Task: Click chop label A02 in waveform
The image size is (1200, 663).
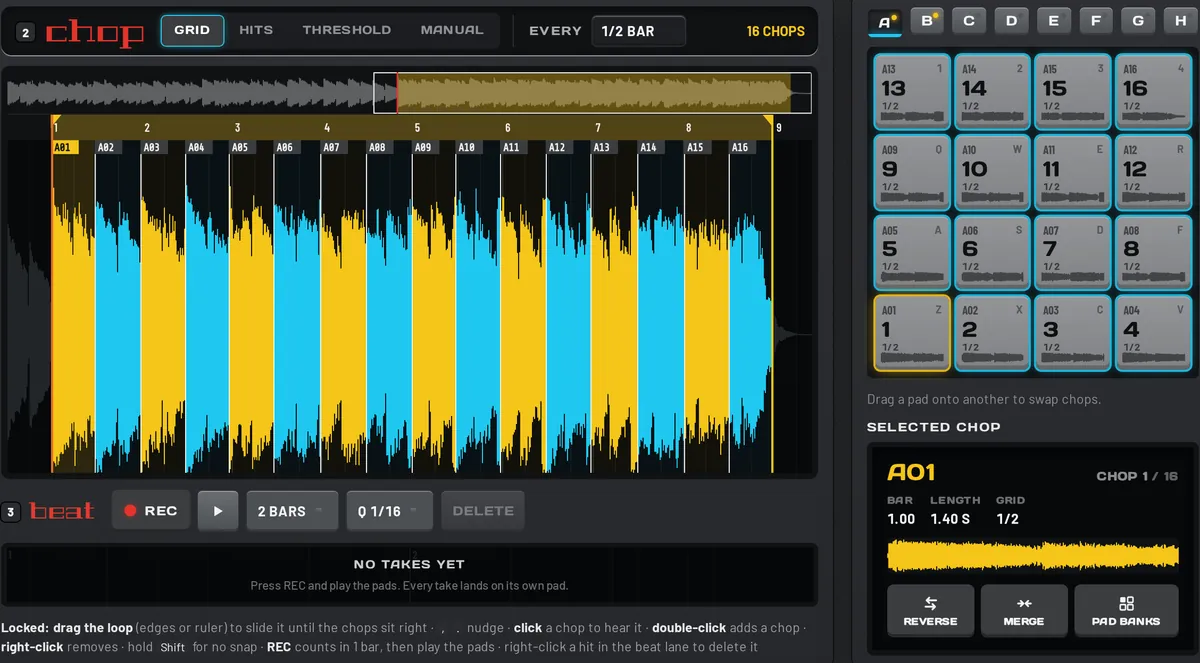Action: point(106,147)
